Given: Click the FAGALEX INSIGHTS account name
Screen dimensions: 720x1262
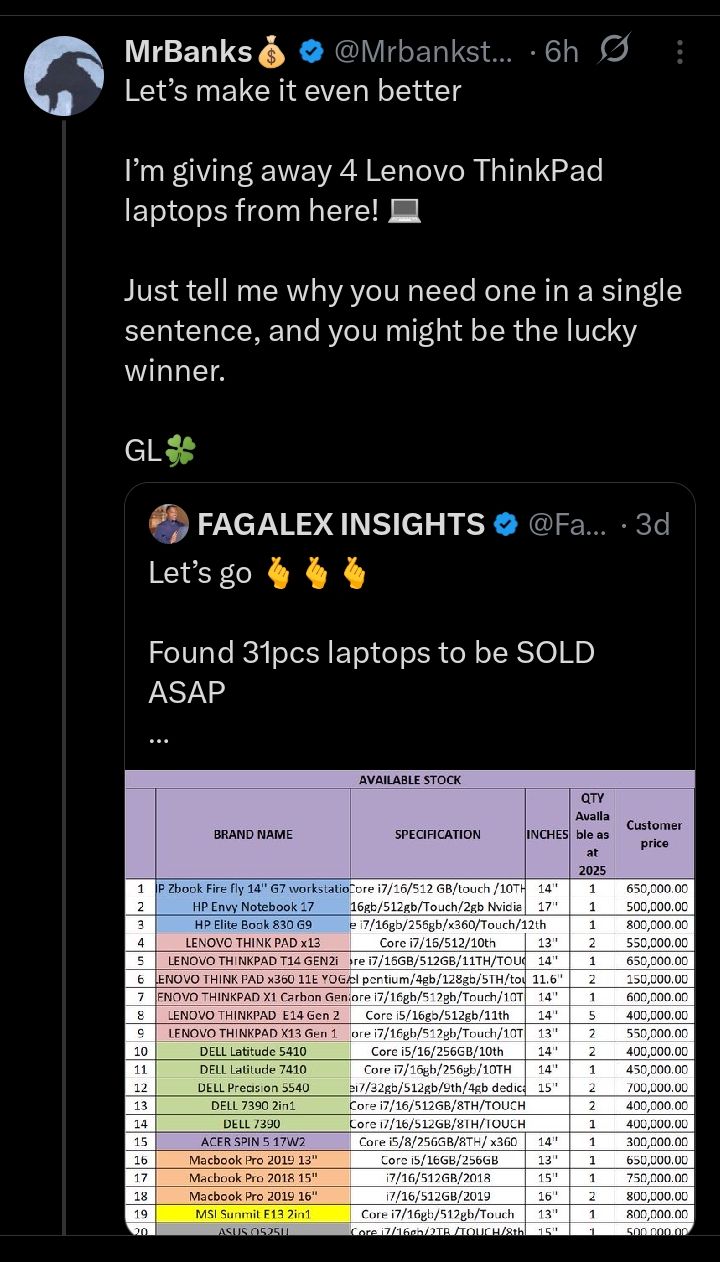Looking at the screenshot, I should click(340, 524).
